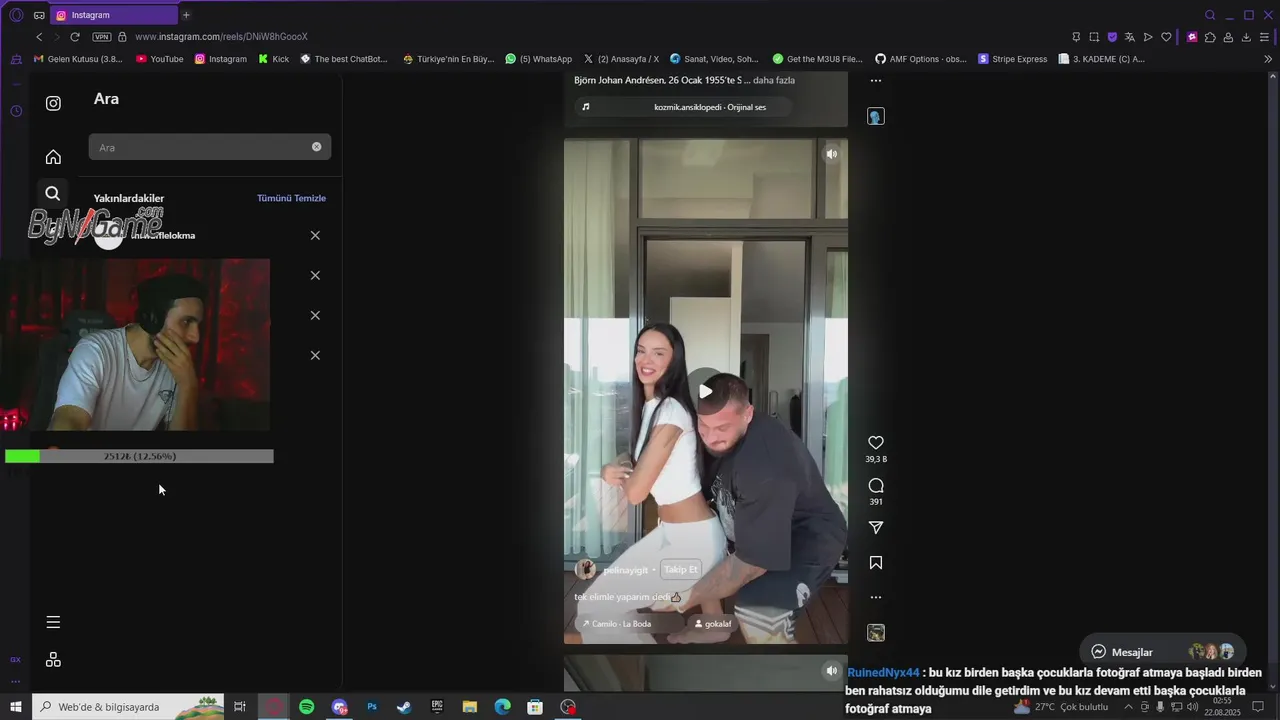The height and width of the screenshot is (720, 1280).
Task: Open the browser Easy Setup lines icon
Action: pyautogui.click(x=1264, y=37)
